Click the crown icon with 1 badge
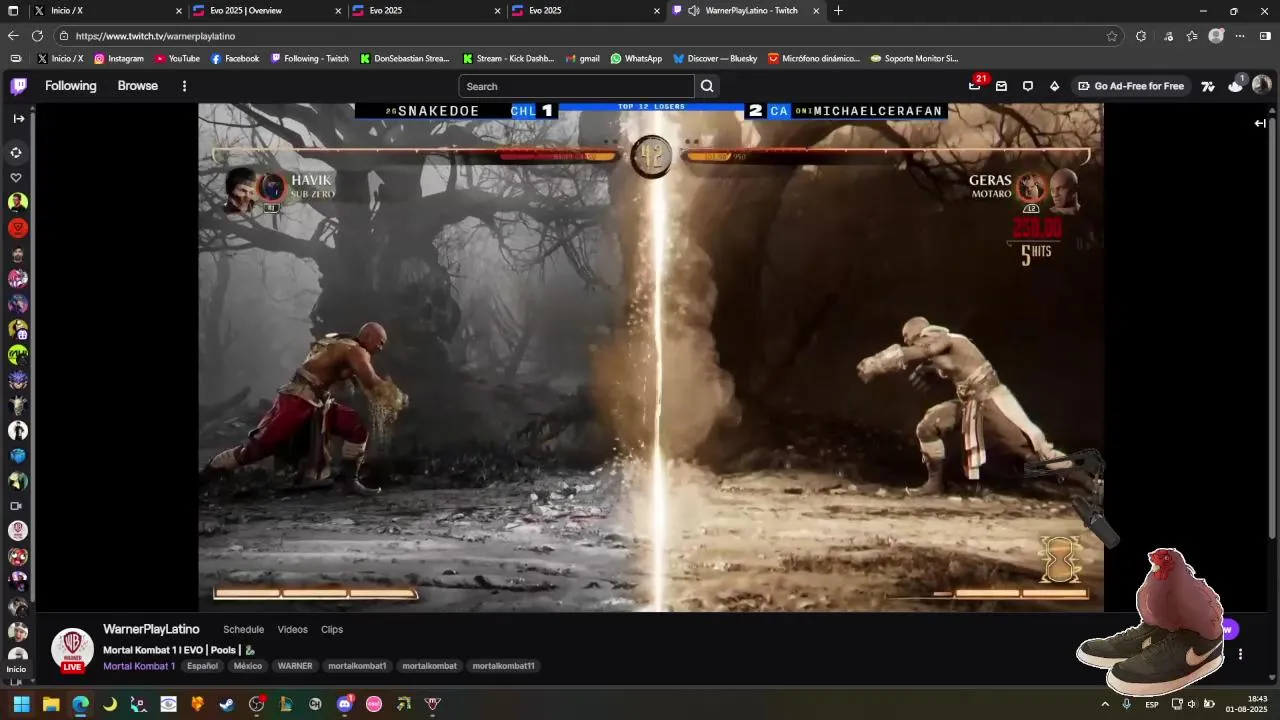This screenshot has height=720, width=1280. pyautogui.click(x=1236, y=85)
